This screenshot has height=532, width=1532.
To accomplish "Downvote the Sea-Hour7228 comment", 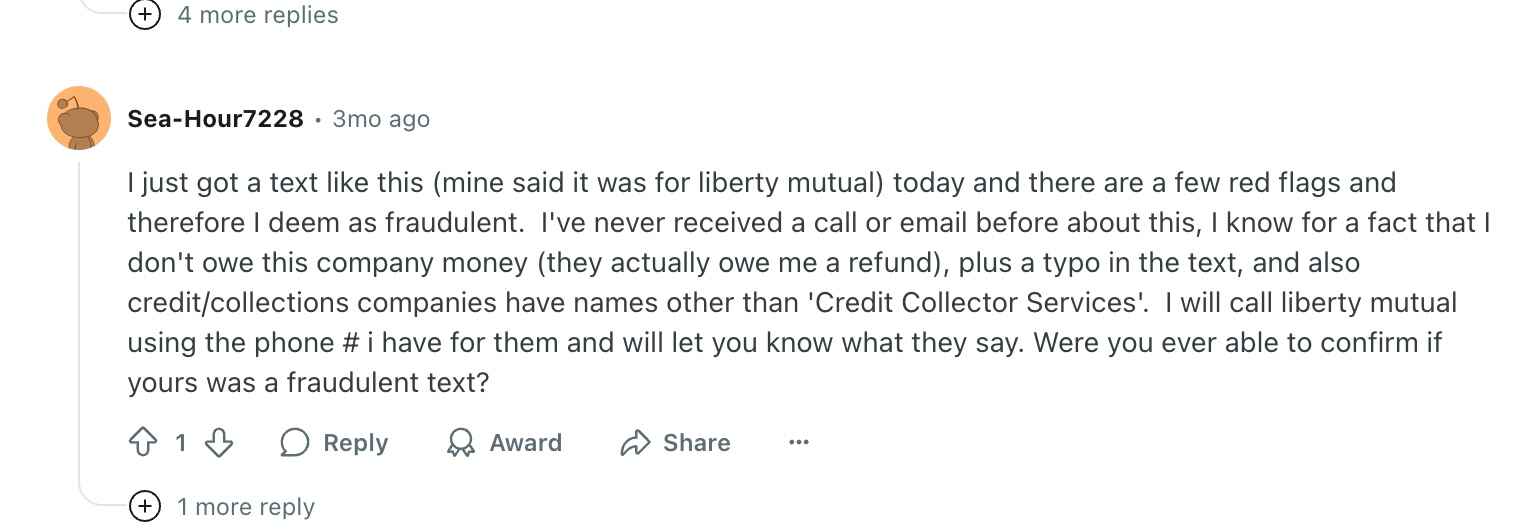I will (x=219, y=443).
